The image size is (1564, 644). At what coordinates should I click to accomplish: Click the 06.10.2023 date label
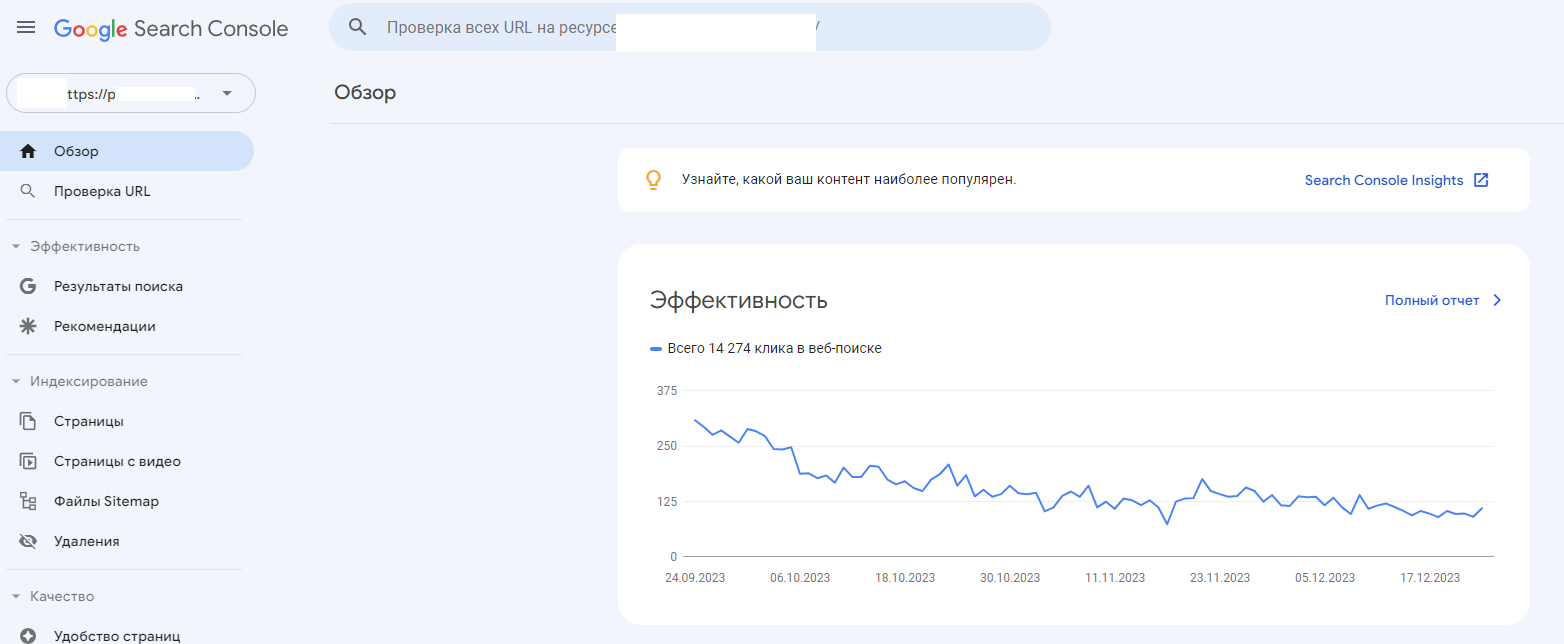[x=800, y=578]
